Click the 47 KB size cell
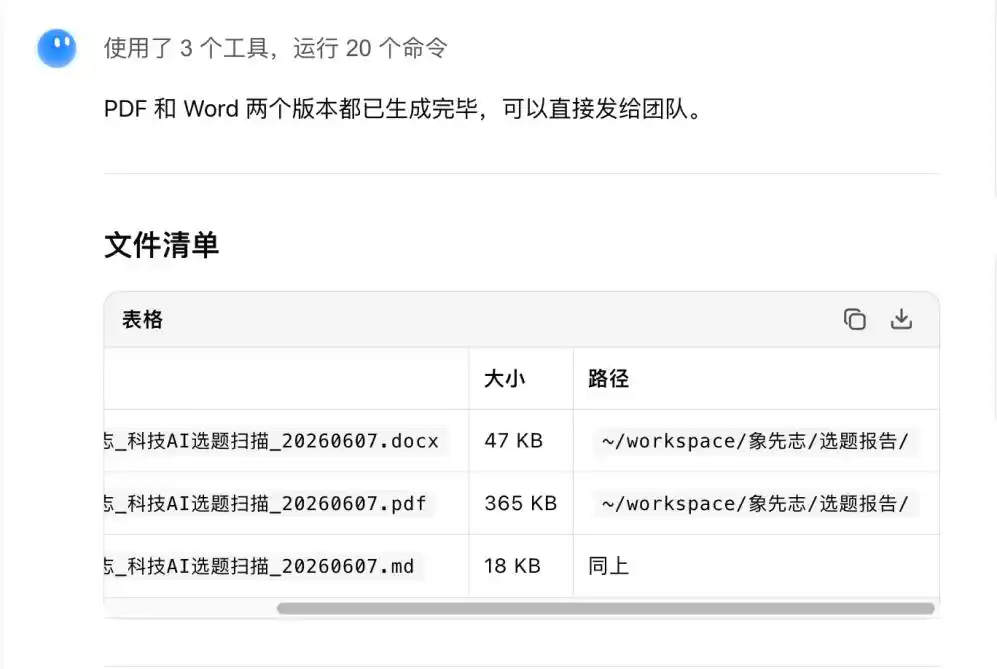 tap(514, 441)
